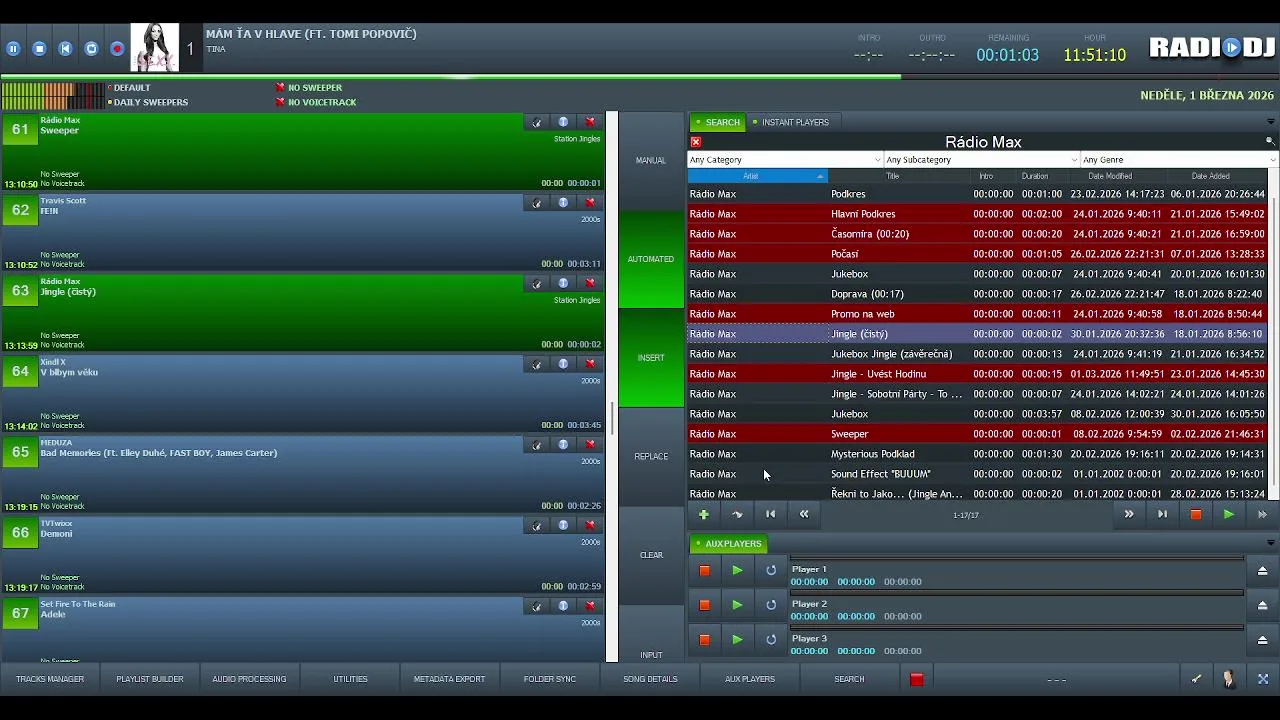Image resolution: width=1280 pixels, height=720 pixels.
Task: Open SONG DETAILS
Action: (650, 679)
